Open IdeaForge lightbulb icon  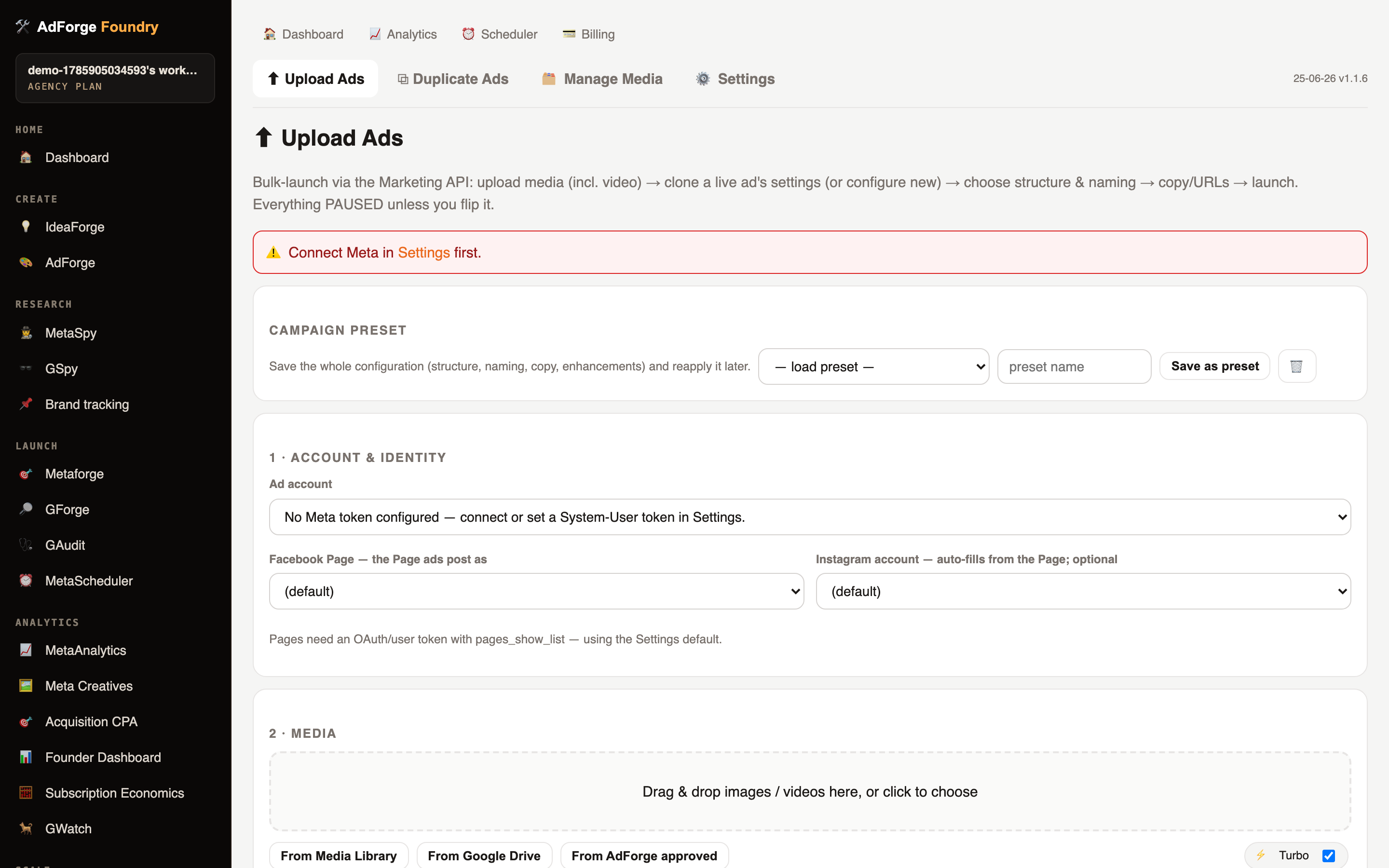point(26,227)
